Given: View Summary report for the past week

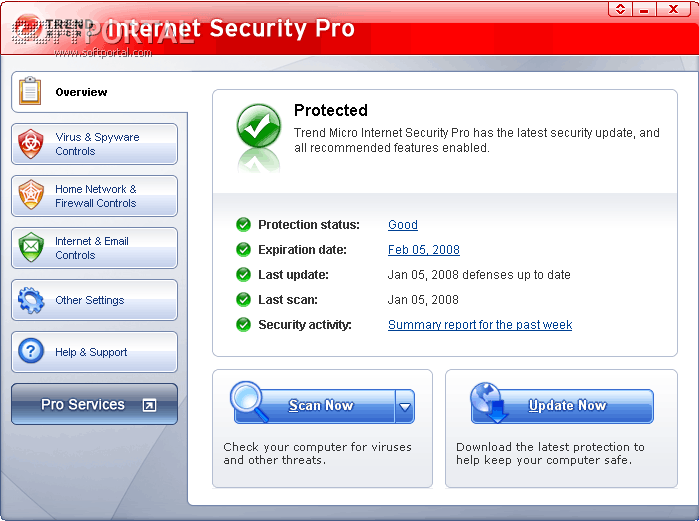Looking at the screenshot, I should [480, 325].
